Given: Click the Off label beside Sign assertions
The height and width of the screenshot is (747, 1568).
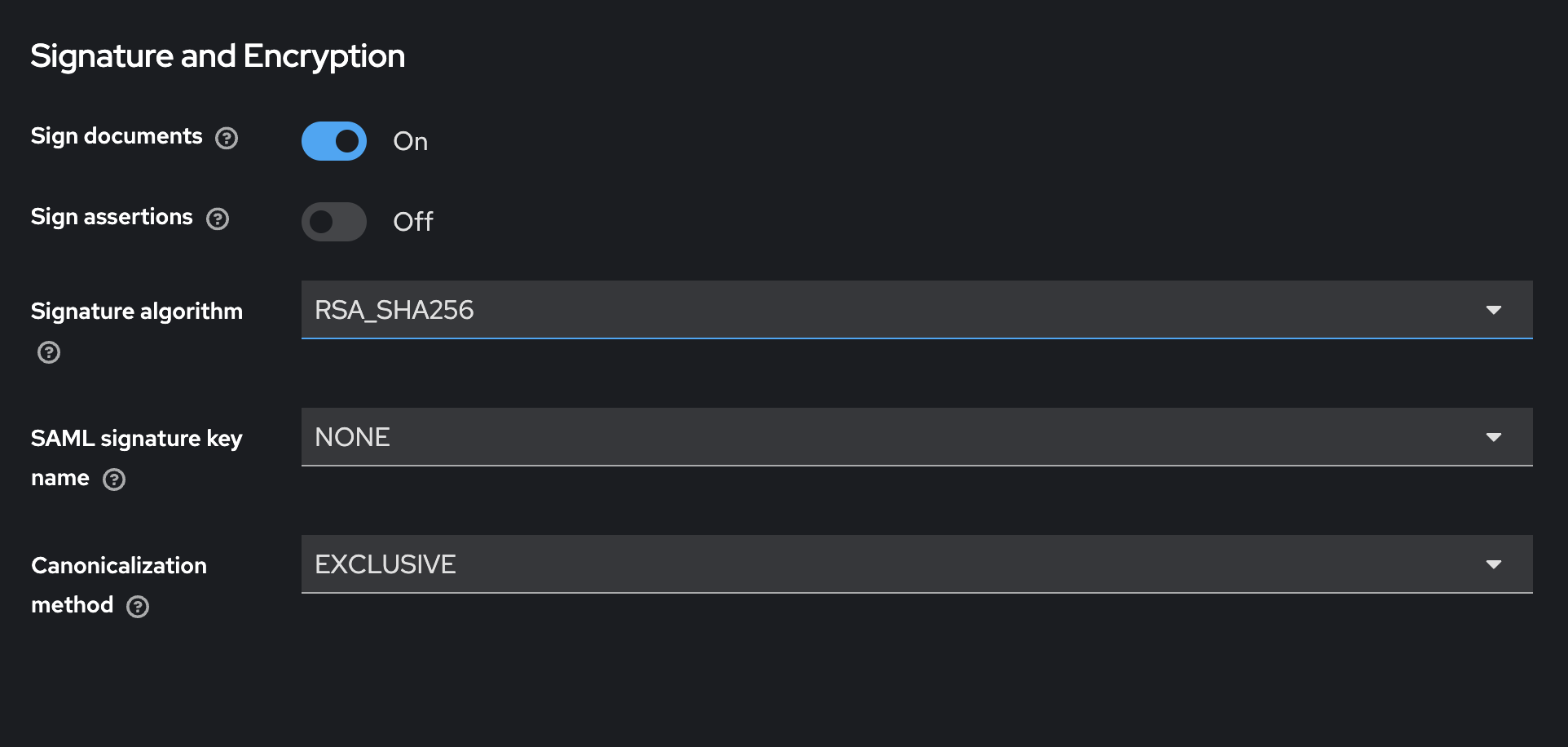Looking at the screenshot, I should (x=412, y=221).
